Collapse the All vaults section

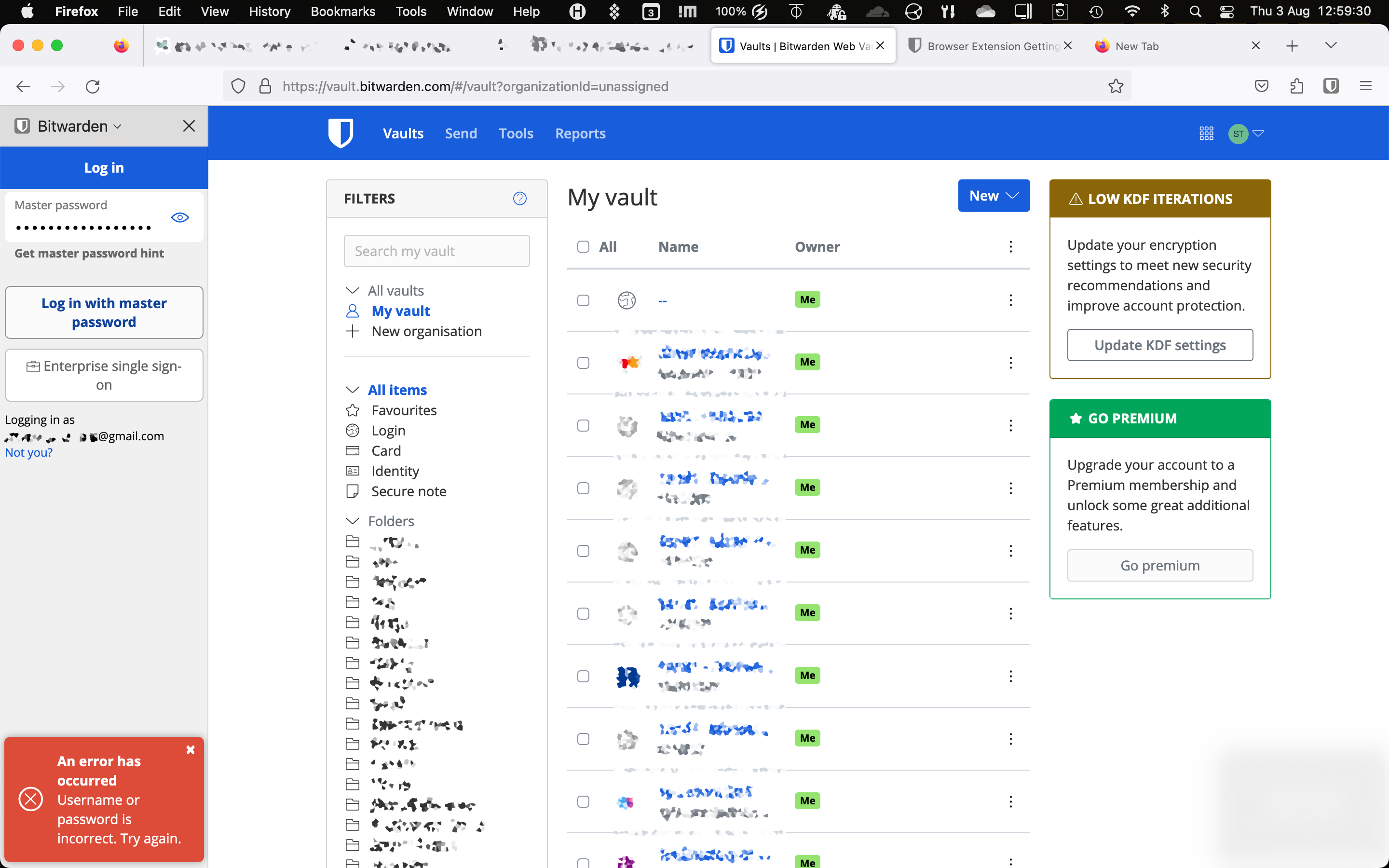(352, 290)
